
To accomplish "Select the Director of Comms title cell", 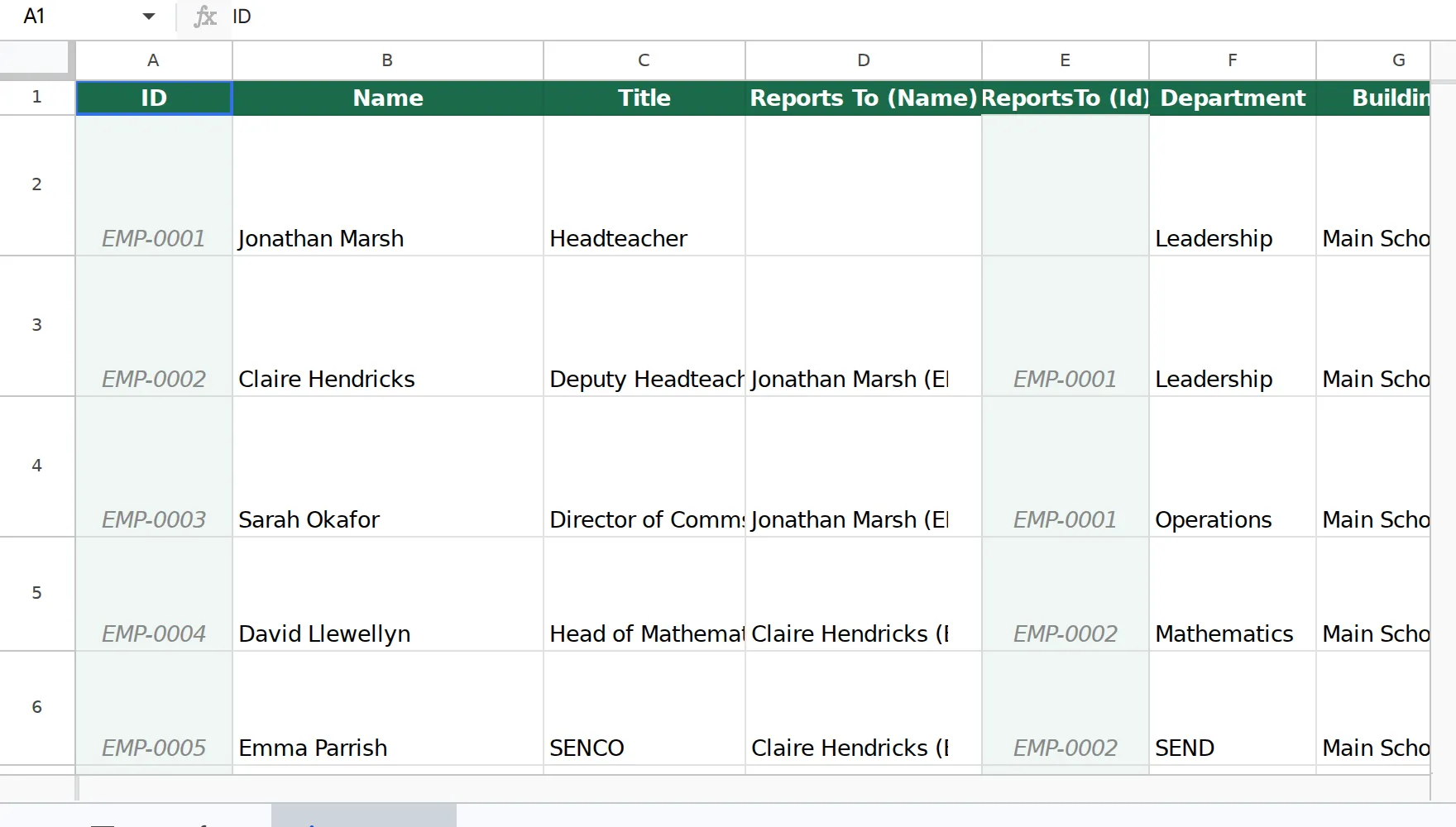I will coord(644,466).
